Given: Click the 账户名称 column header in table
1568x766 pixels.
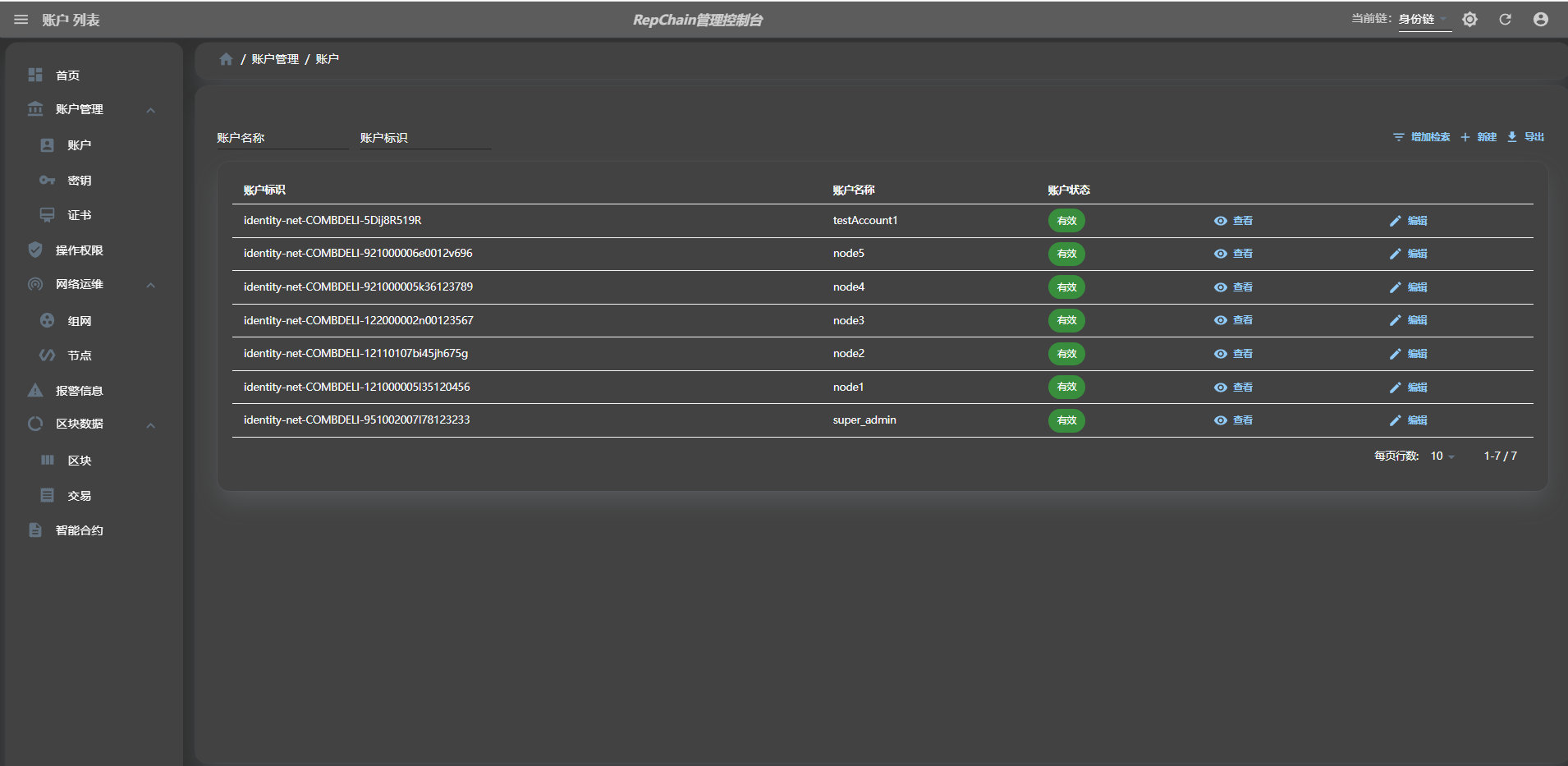Looking at the screenshot, I should tap(854, 190).
